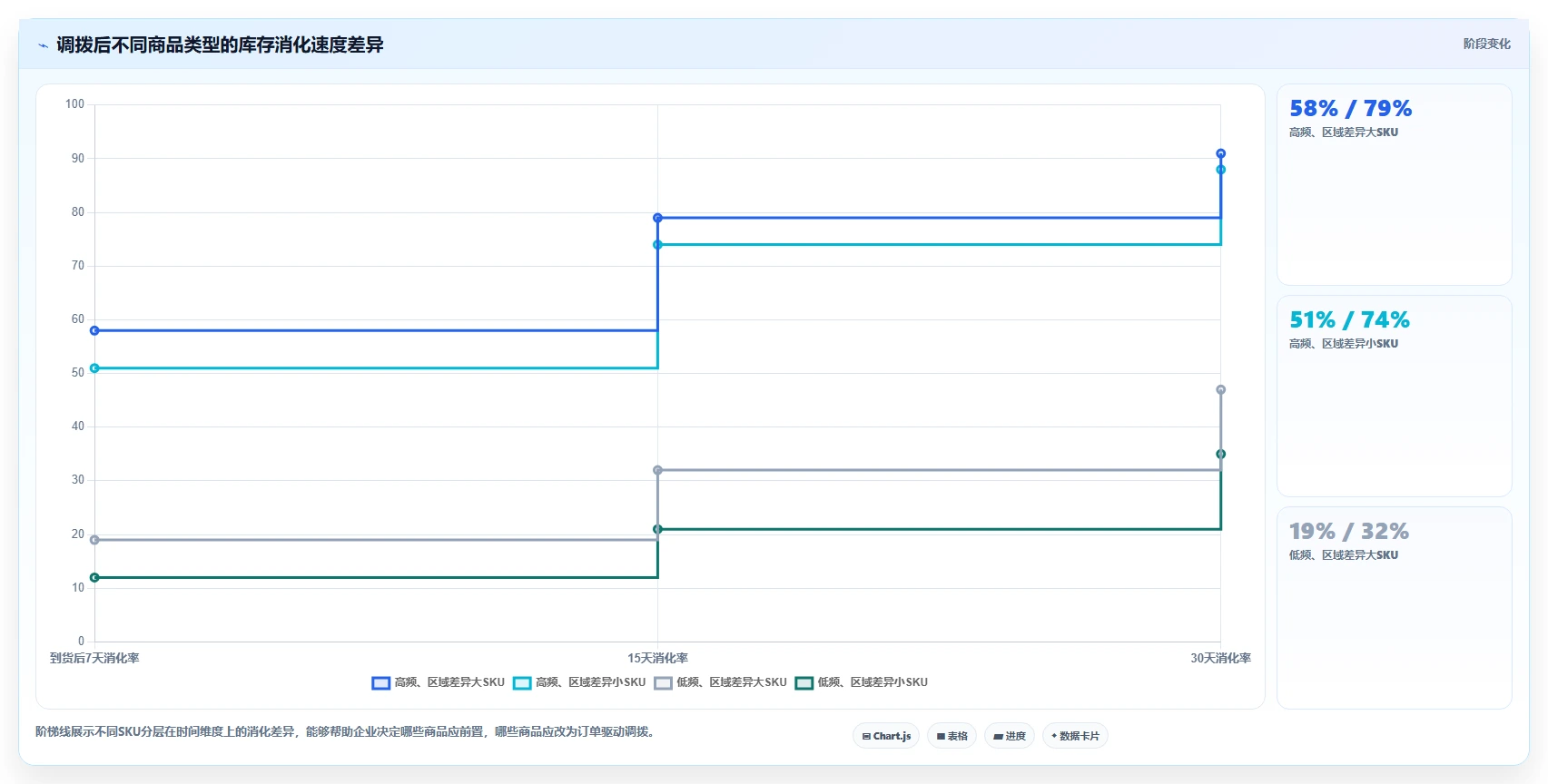Image resolution: width=1548 pixels, height=784 pixels.
Task: Click the description text below the chart
Action: click(x=347, y=731)
